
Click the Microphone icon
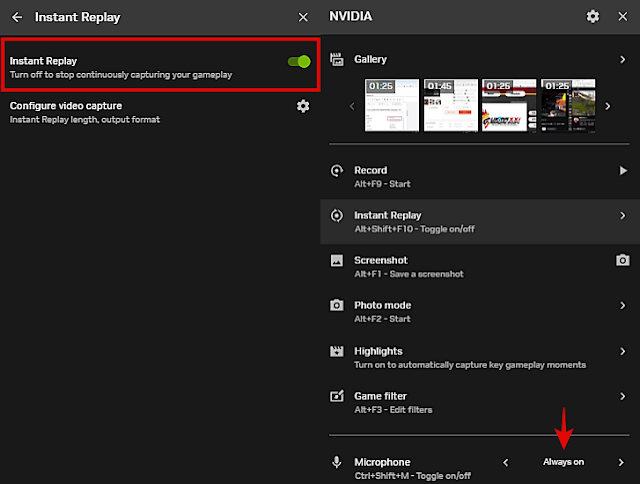[337, 462]
